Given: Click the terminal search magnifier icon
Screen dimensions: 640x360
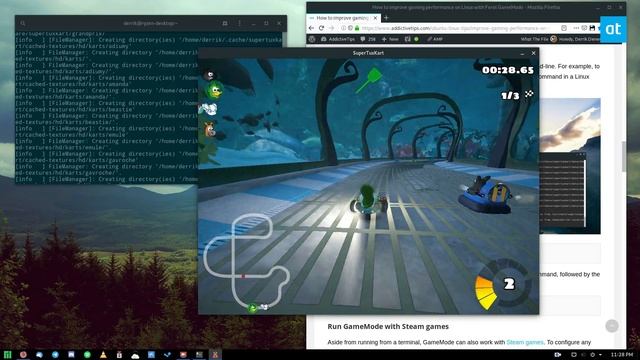Looking at the screenshot, I should click(23, 24).
